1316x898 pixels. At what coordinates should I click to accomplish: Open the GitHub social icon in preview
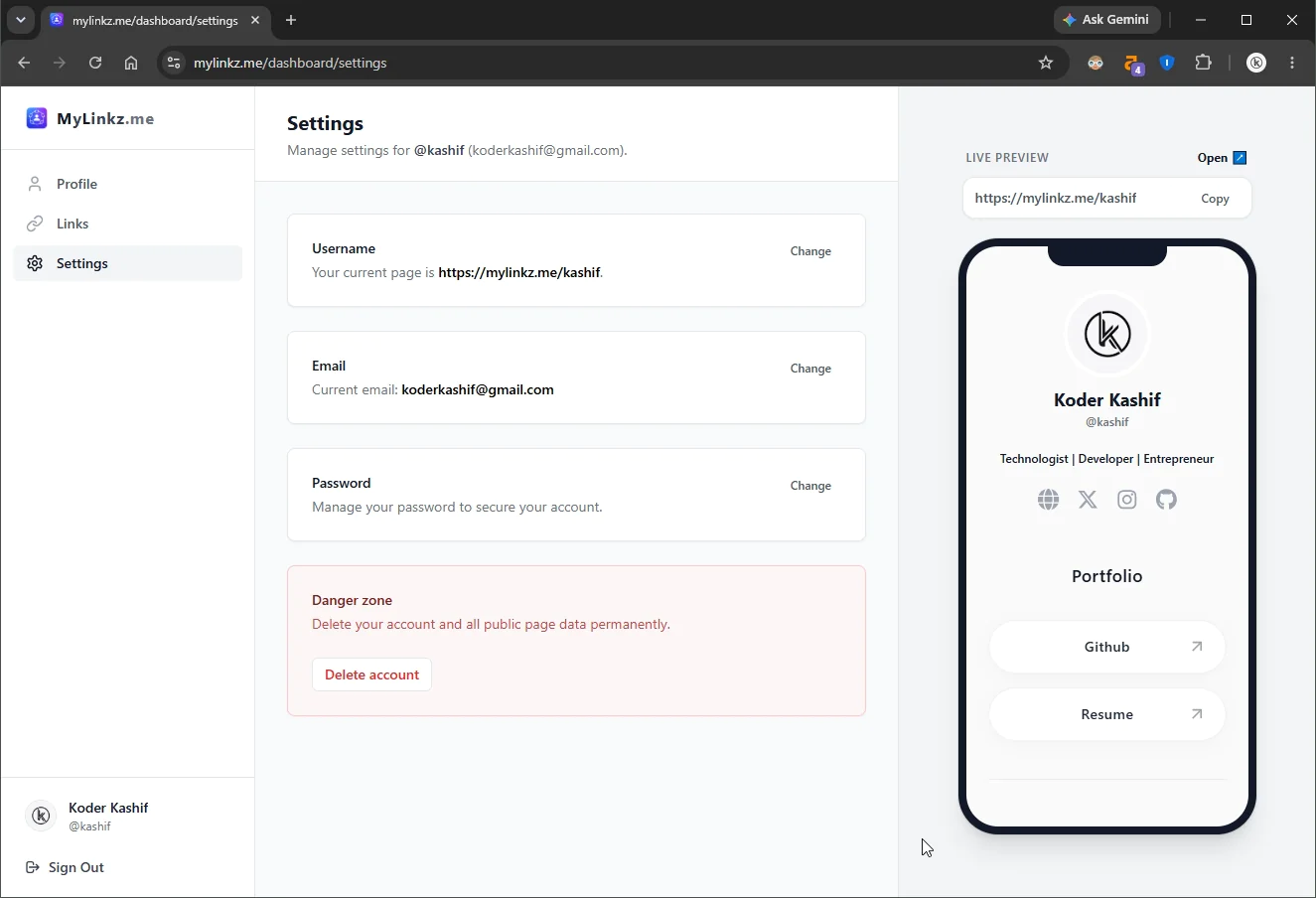coord(1167,500)
